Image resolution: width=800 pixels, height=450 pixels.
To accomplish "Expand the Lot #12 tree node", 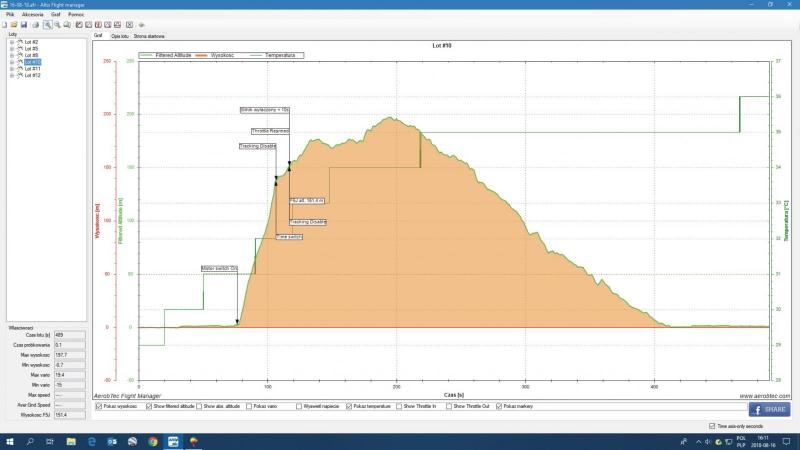I will [11, 75].
